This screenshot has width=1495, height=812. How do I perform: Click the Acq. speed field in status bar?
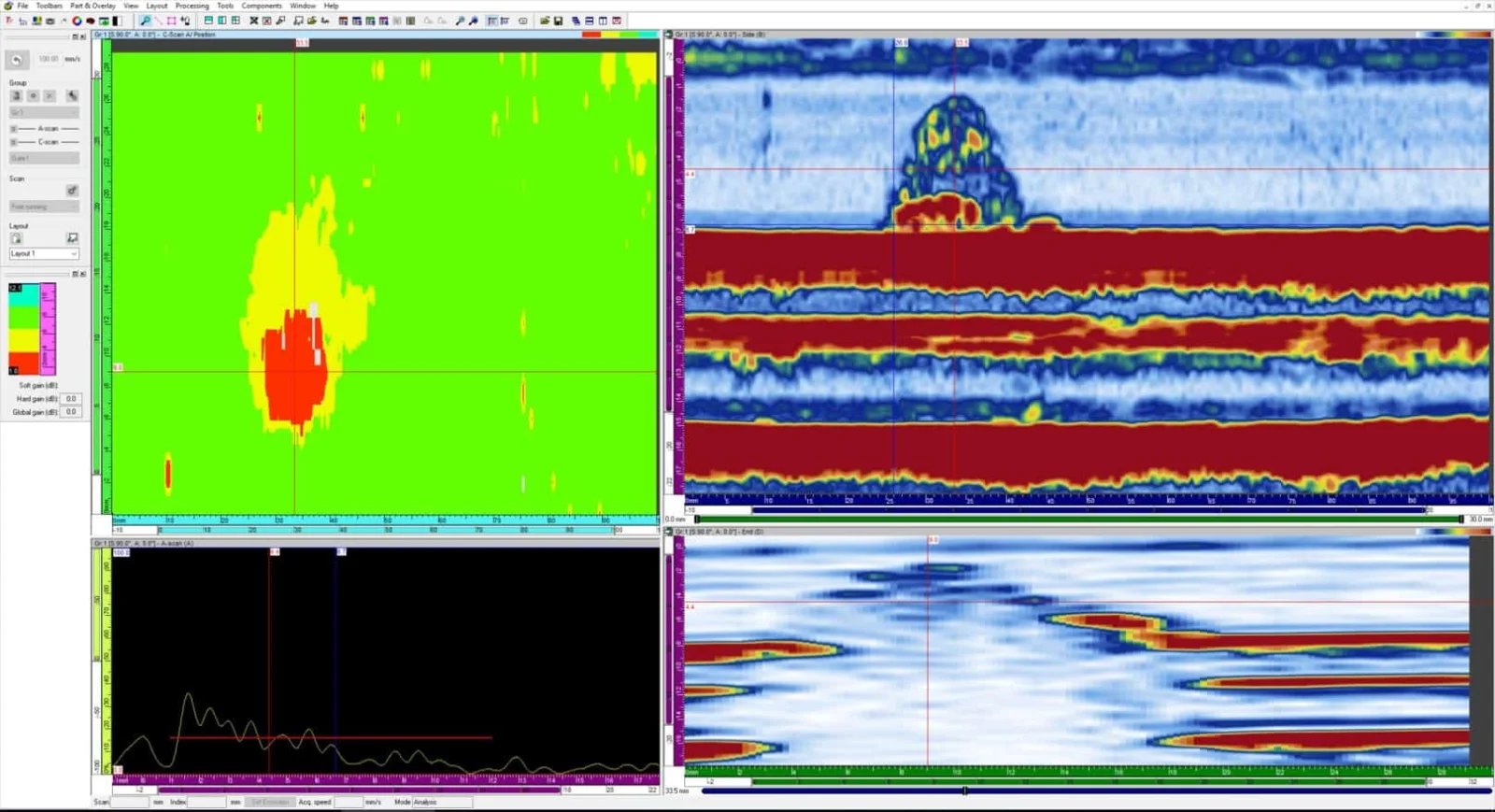pyautogui.click(x=349, y=802)
